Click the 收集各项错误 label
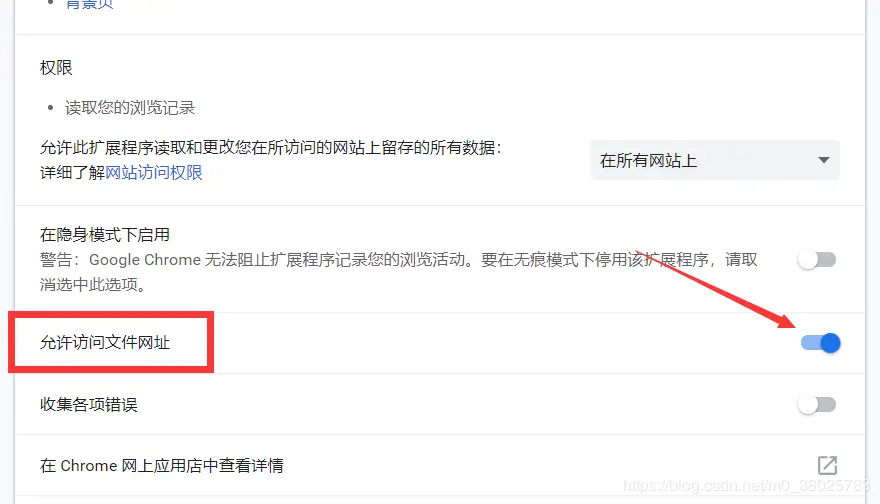880x504 pixels. pyautogui.click(x=89, y=405)
